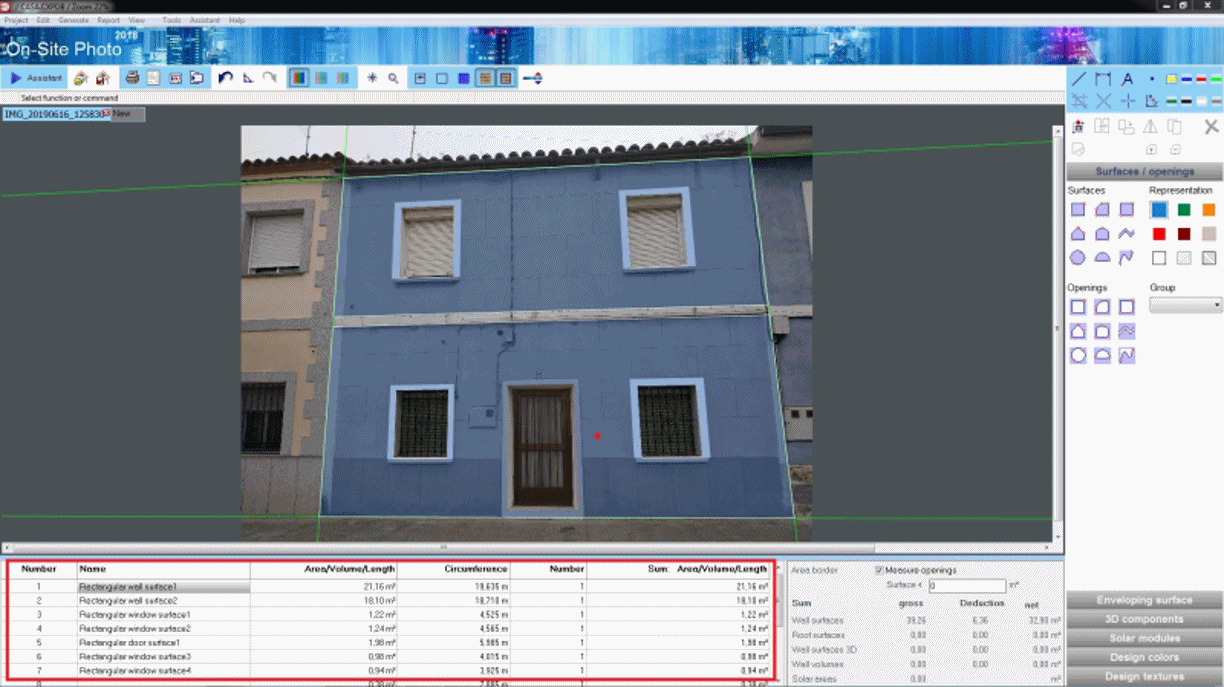Pick the bright red representation swatch
The height and width of the screenshot is (687, 1224).
(x=1159, y=234)
